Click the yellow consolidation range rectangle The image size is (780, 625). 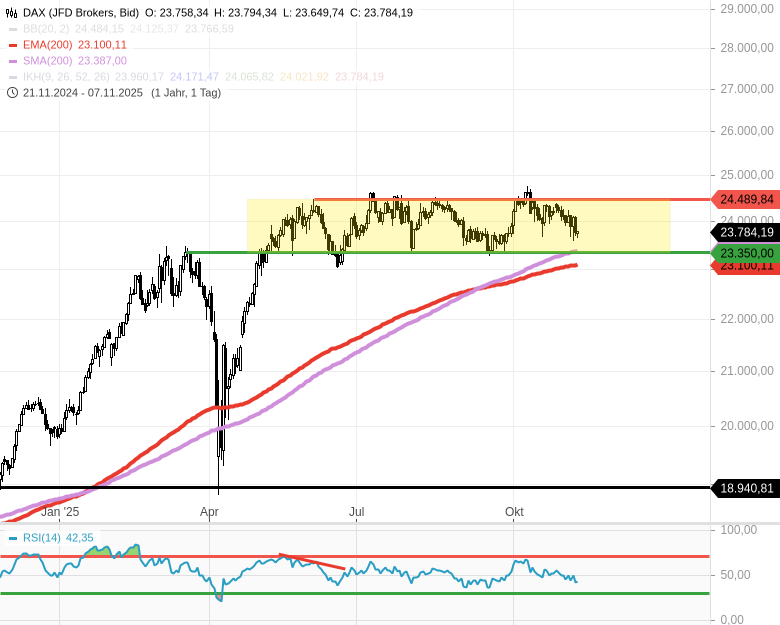point(620,226)
